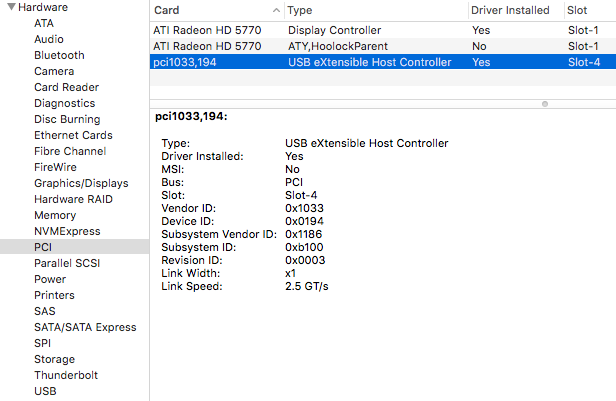Select Storage in the hardware sidebar
Screen dimensions: 616x401
[x=54, y=359]
